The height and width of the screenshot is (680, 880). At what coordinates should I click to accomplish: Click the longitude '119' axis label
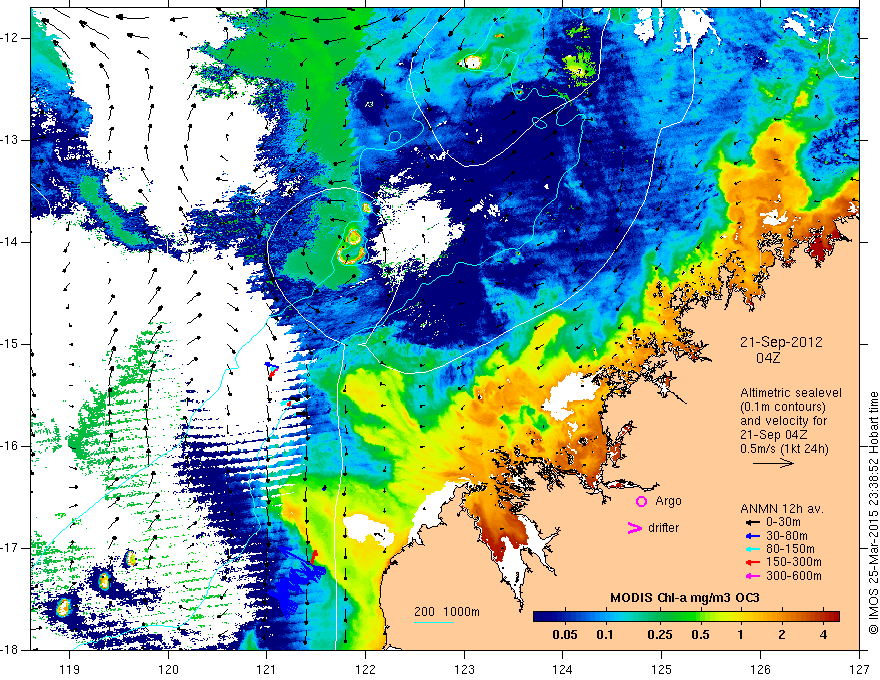coord(69,669)
